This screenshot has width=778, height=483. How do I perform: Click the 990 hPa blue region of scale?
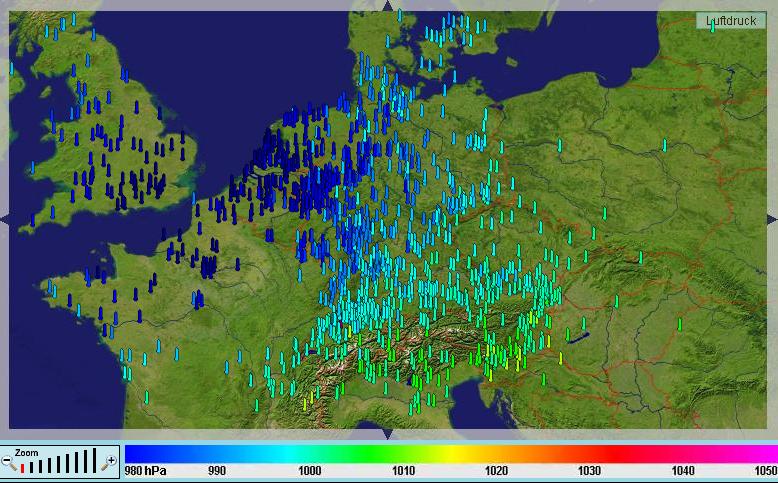click(217, 453)
